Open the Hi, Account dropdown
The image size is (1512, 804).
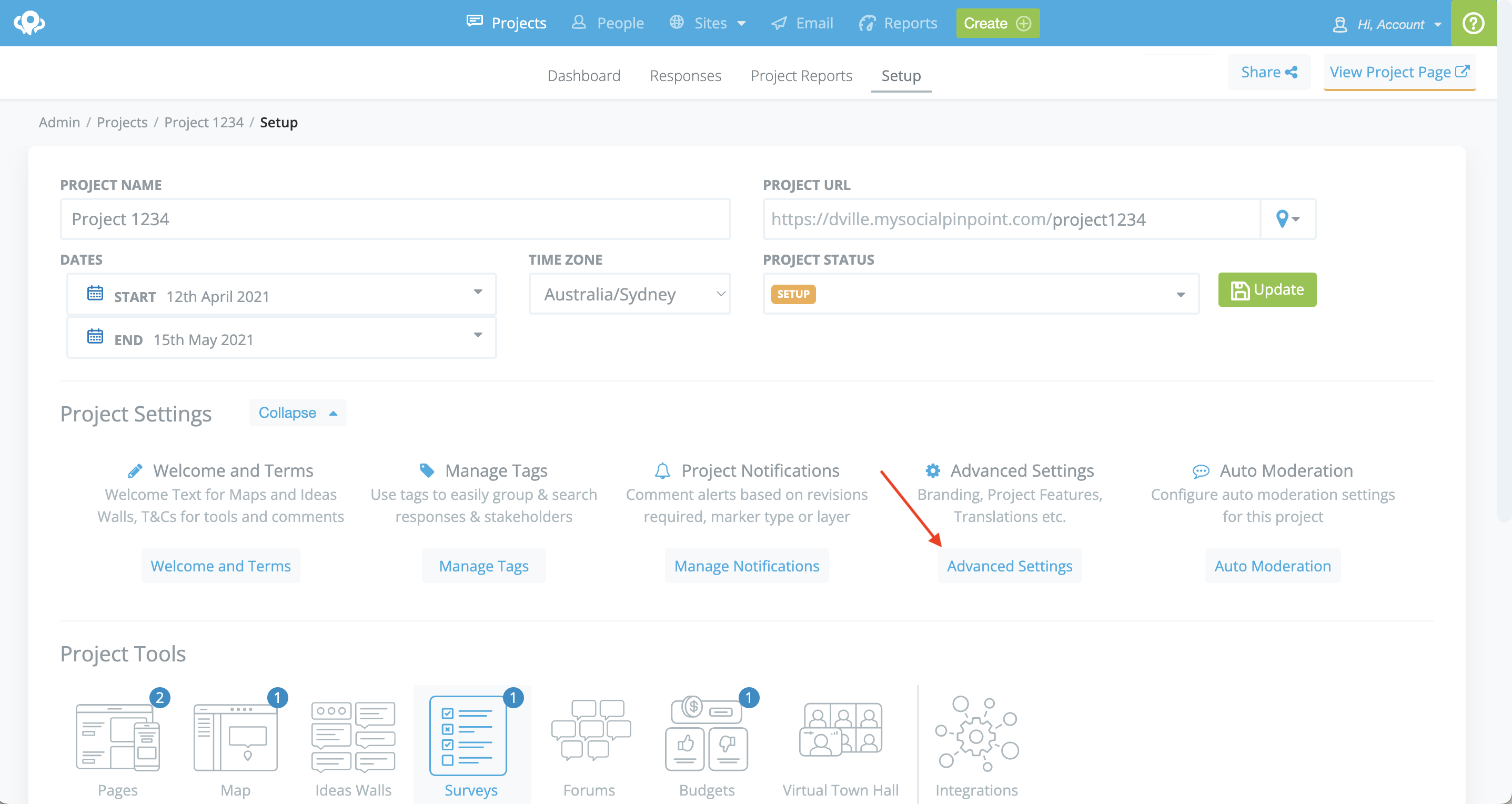pos(1387,25)
